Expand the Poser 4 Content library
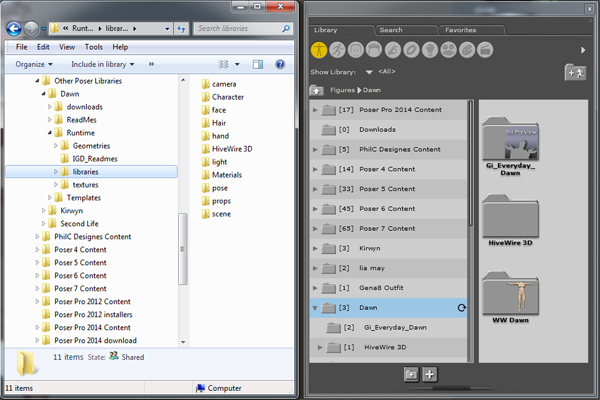The image size is (600, 400). [316, 170]
